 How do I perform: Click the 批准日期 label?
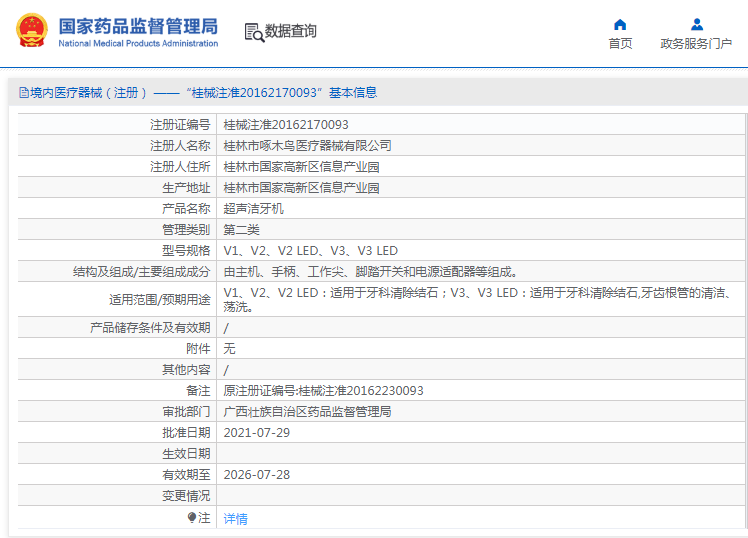point(187,433)
